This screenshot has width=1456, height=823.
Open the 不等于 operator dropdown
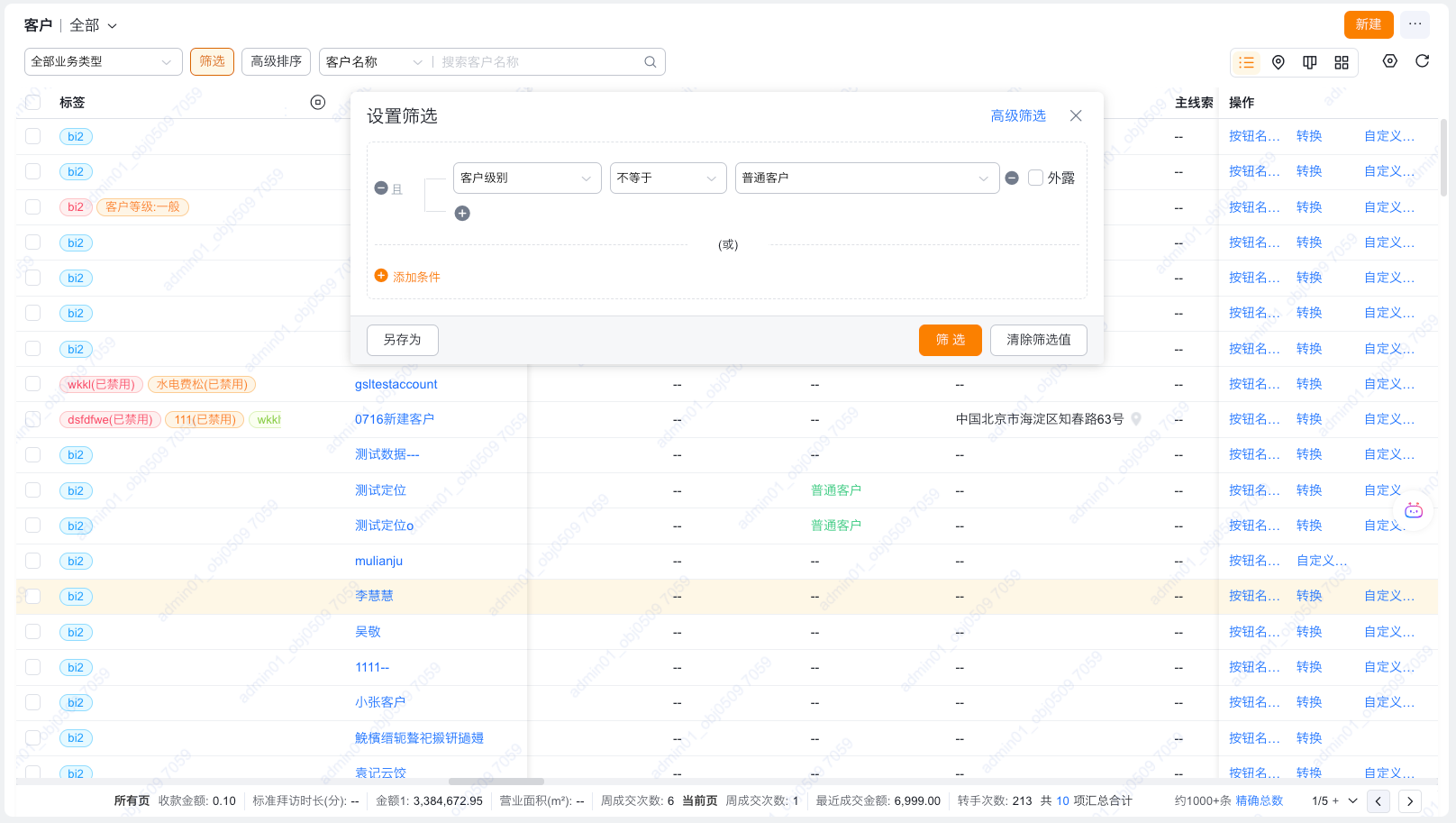coord(668,178)
